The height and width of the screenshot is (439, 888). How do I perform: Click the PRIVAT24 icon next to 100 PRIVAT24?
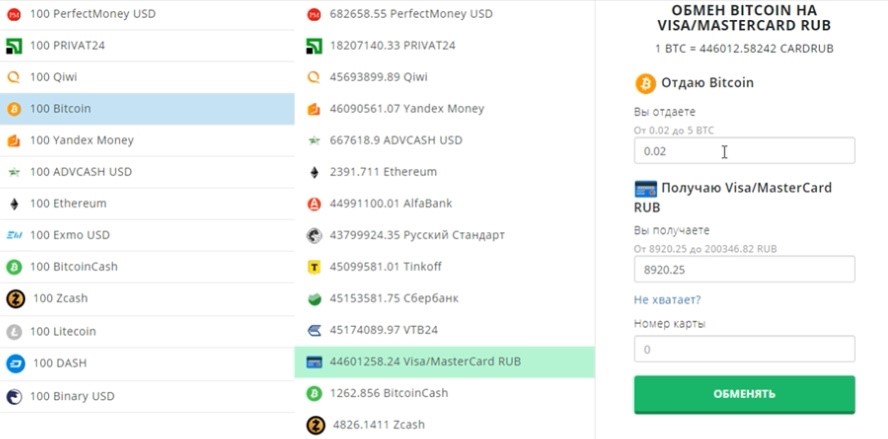tap(14, 46)
